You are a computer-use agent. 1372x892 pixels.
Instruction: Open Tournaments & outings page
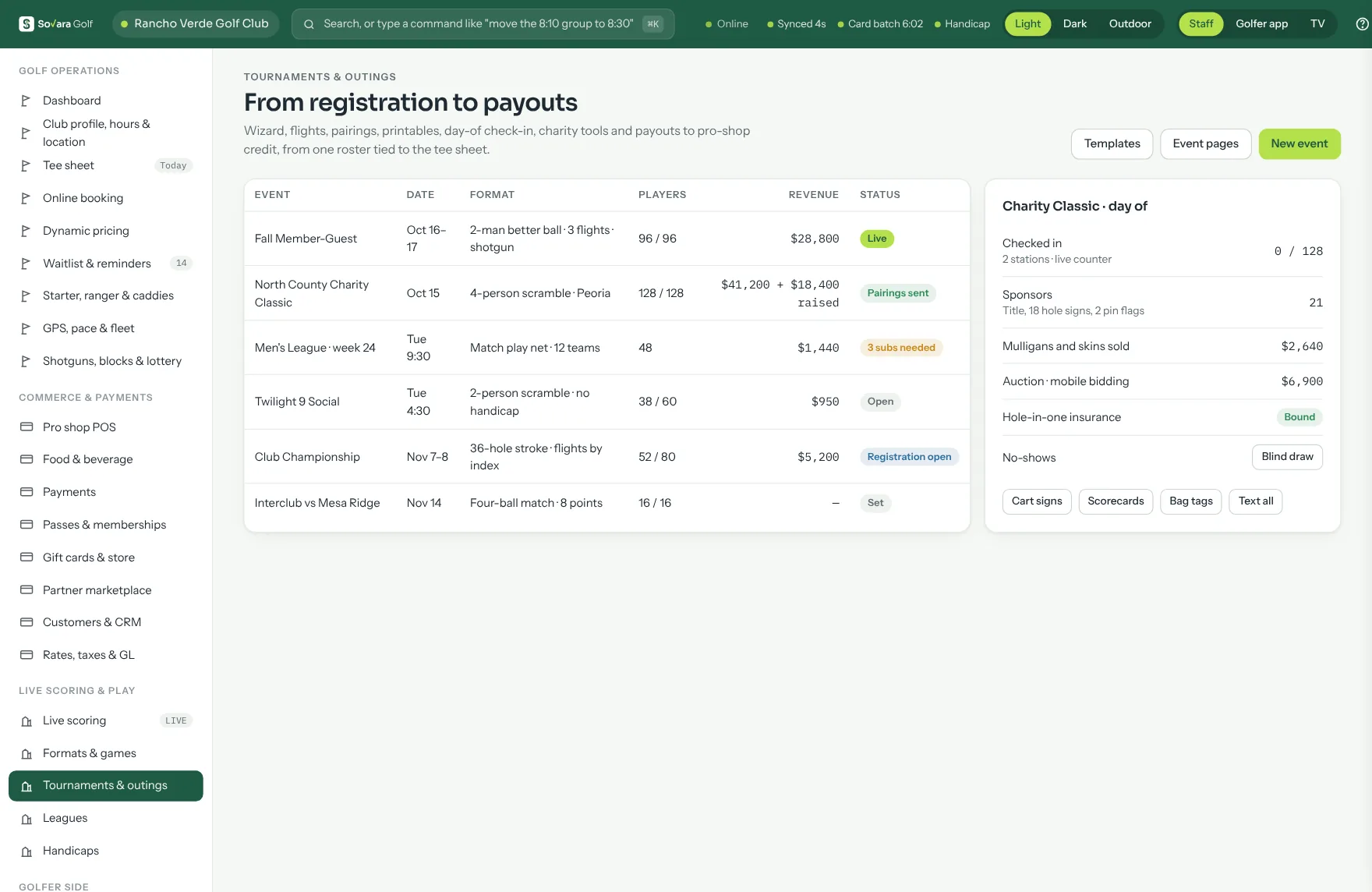[105, 786]
